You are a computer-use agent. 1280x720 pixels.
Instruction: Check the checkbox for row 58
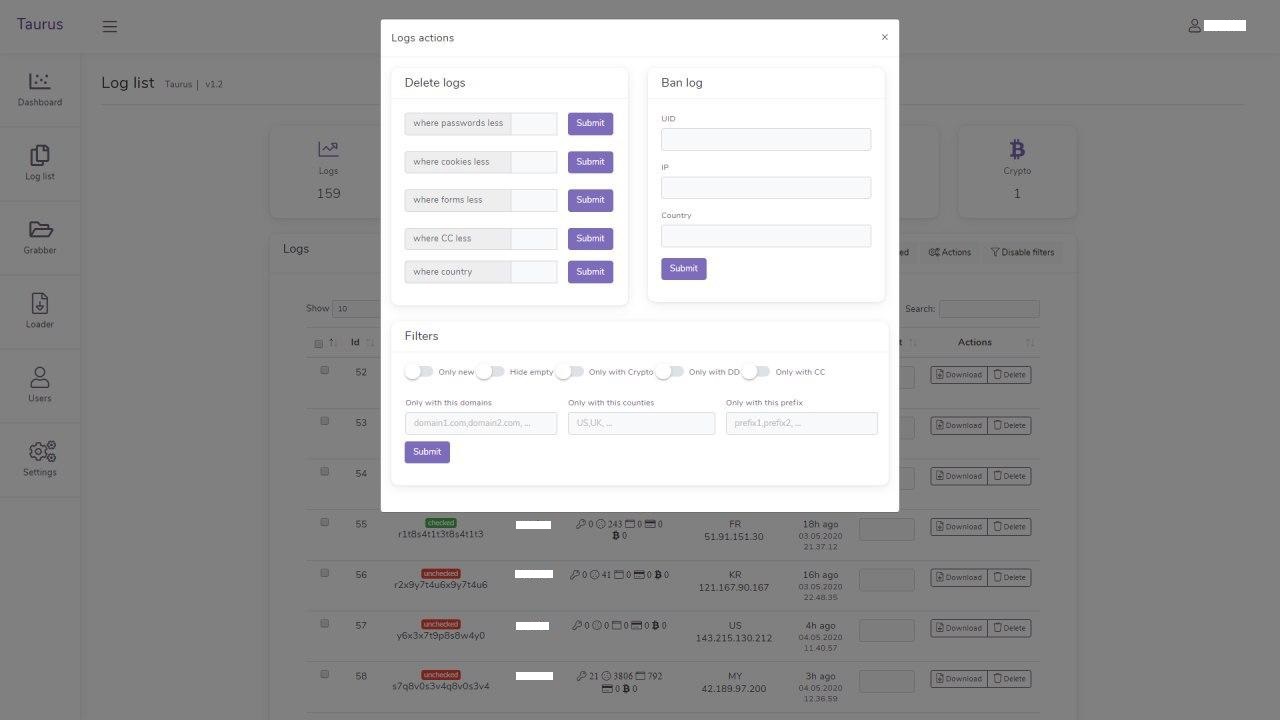coord(324,674)
